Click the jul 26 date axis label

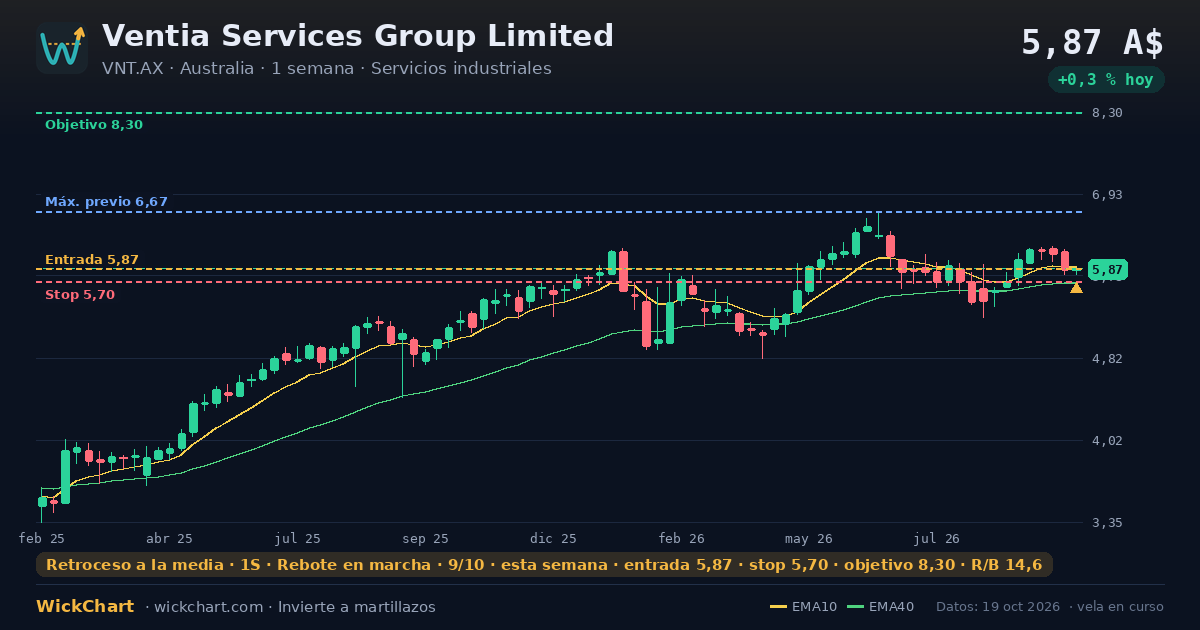pyautogui.click(x=938, y=539)
